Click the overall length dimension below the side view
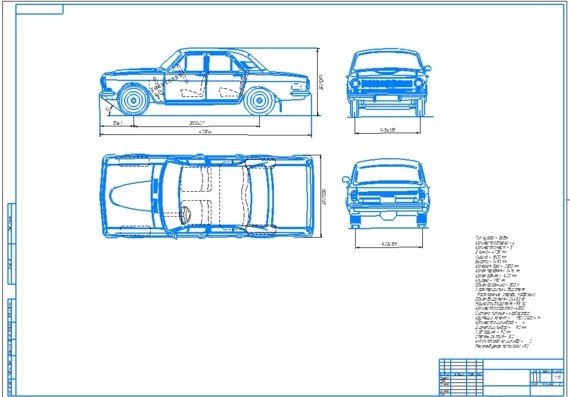570x397 pixels. click(205, 133)
